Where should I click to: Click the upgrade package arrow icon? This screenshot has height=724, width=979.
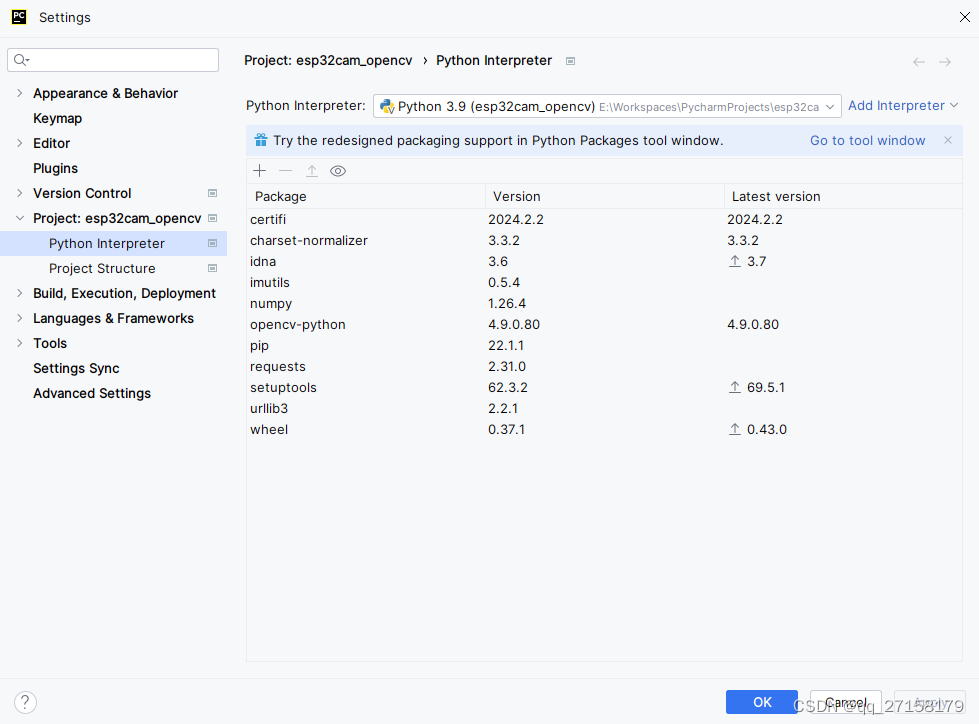pyautogui.click(x=312, y=171)
